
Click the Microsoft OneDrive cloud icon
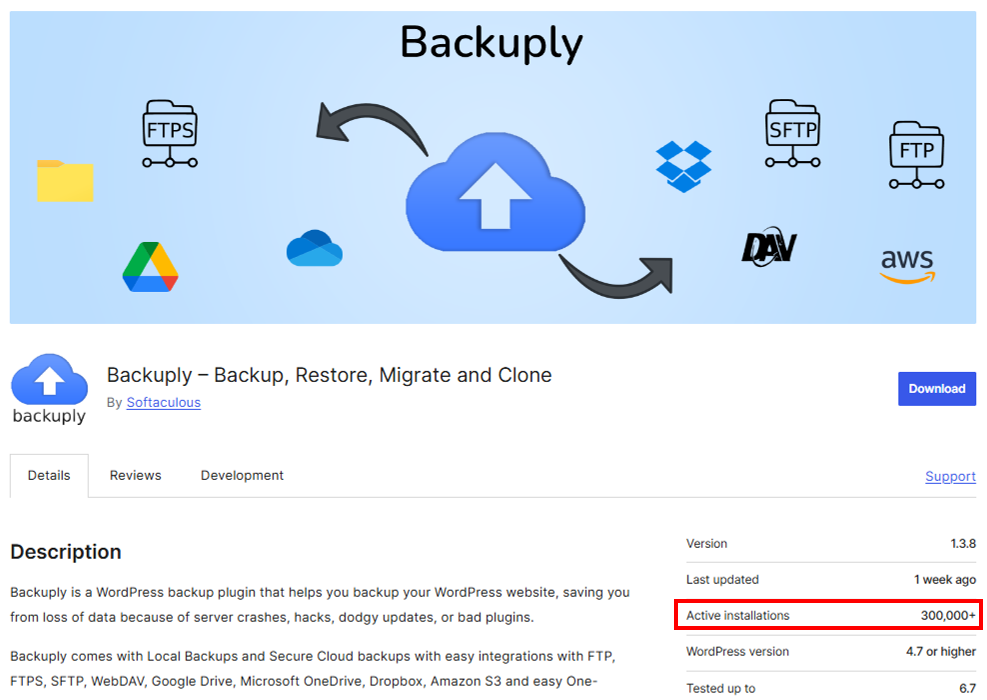click(315, 250)
